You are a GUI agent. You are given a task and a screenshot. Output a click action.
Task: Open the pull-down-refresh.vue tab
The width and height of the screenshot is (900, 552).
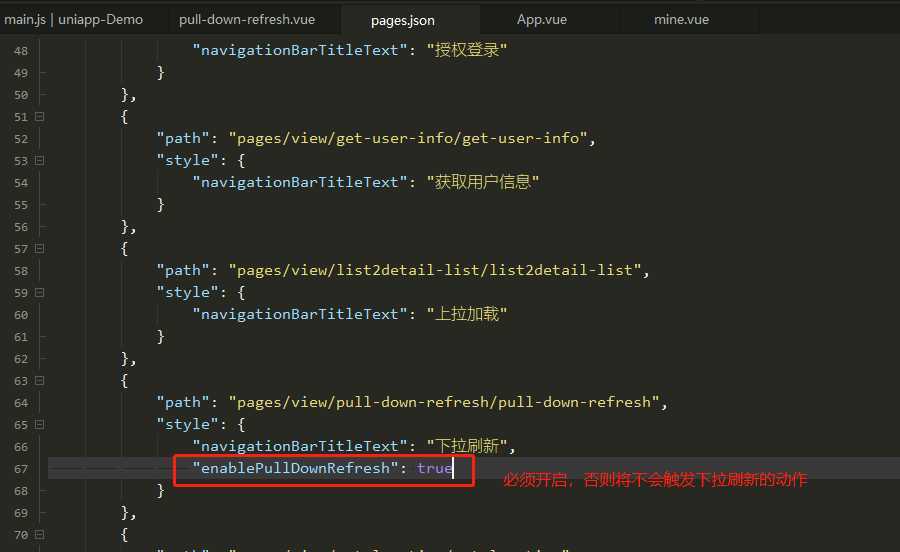tap(247, 20)
